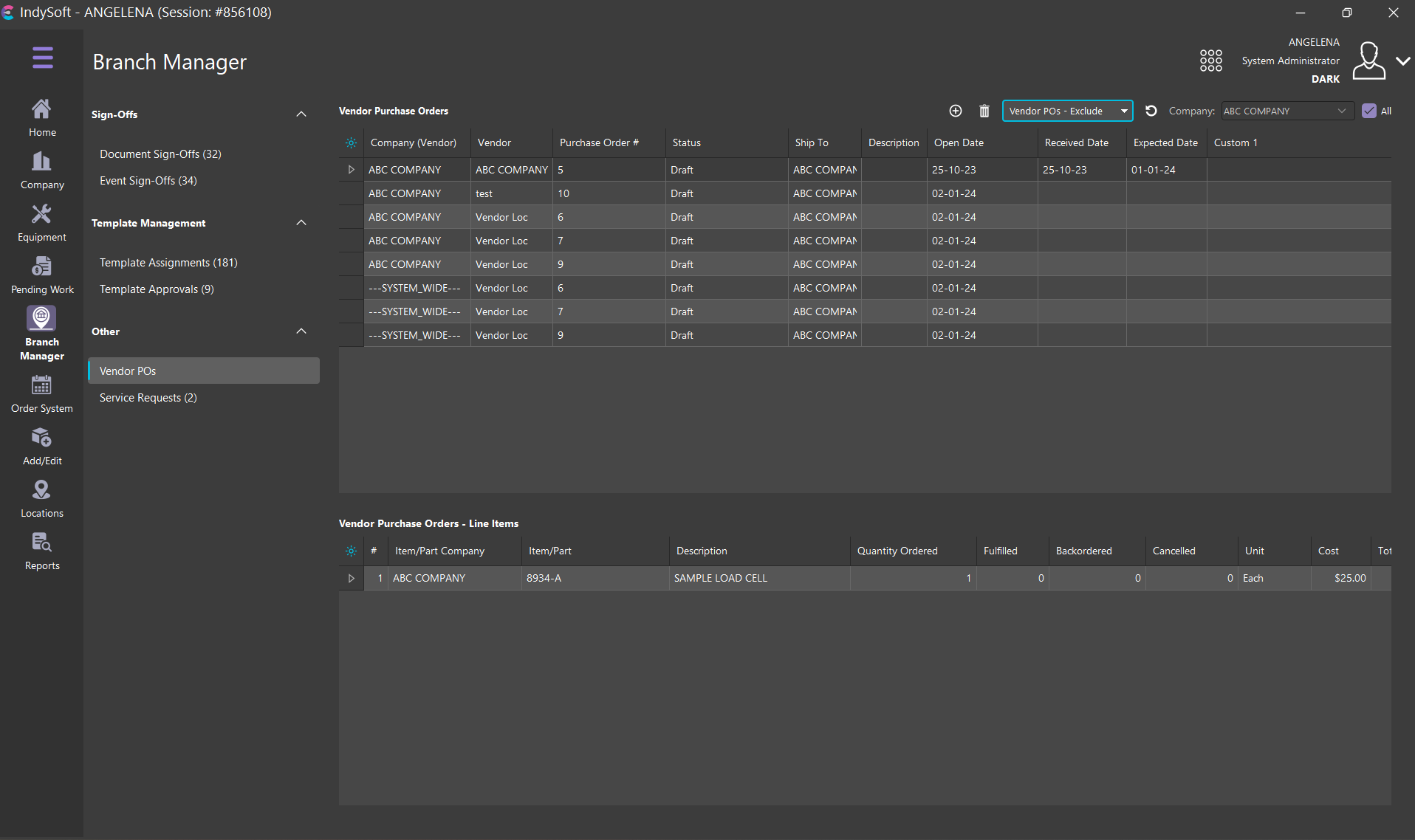
Task: Expand the first purchase order row
Action: 351,170
